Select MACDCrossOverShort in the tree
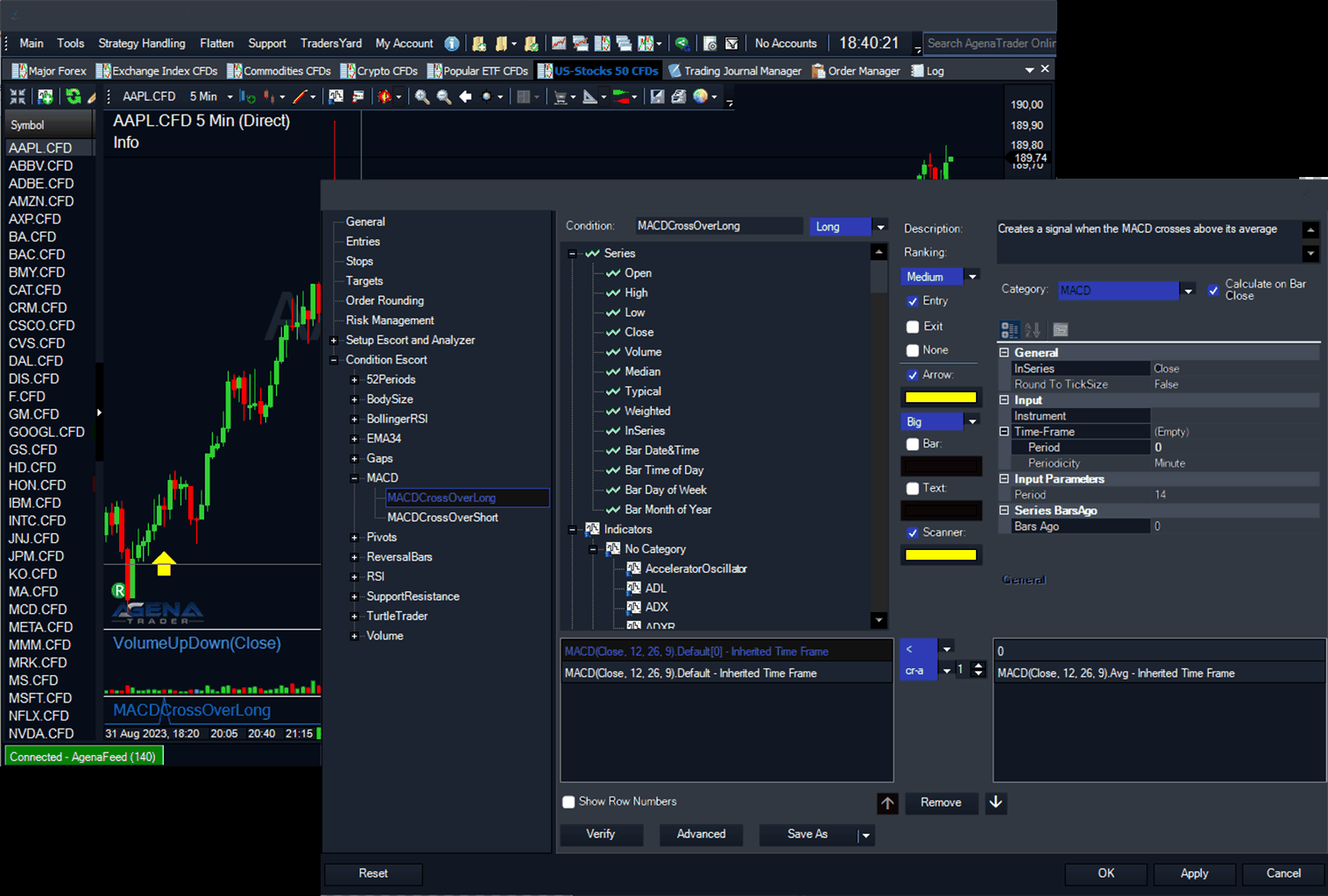 (x=442, y=518)
